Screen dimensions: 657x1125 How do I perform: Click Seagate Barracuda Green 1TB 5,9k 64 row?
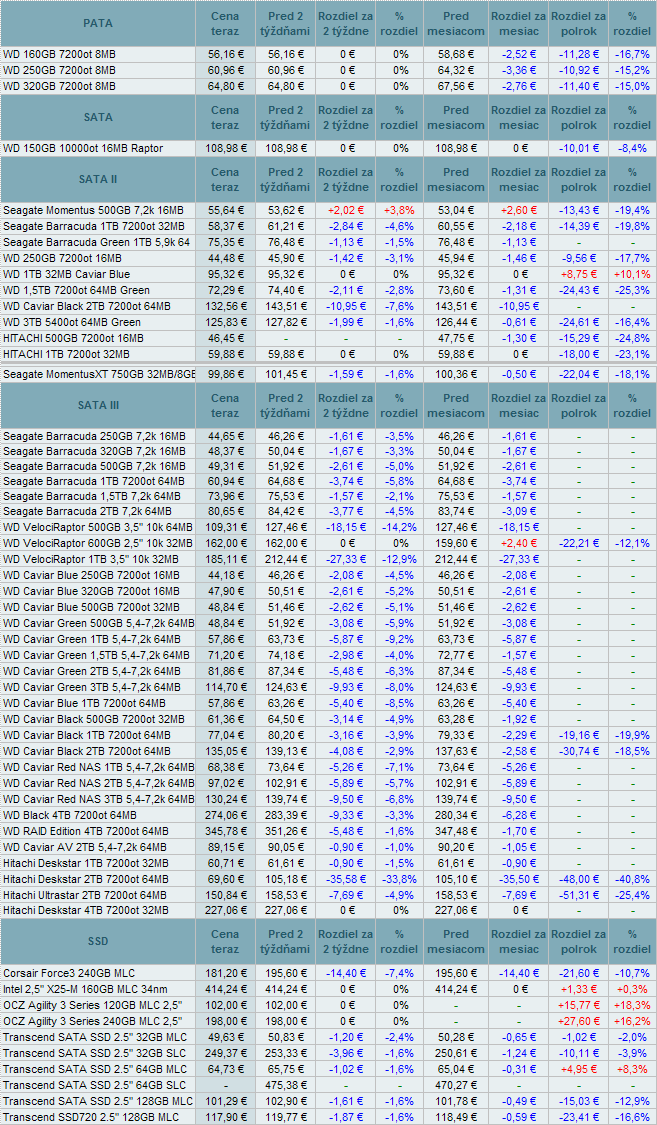[328, 242]
